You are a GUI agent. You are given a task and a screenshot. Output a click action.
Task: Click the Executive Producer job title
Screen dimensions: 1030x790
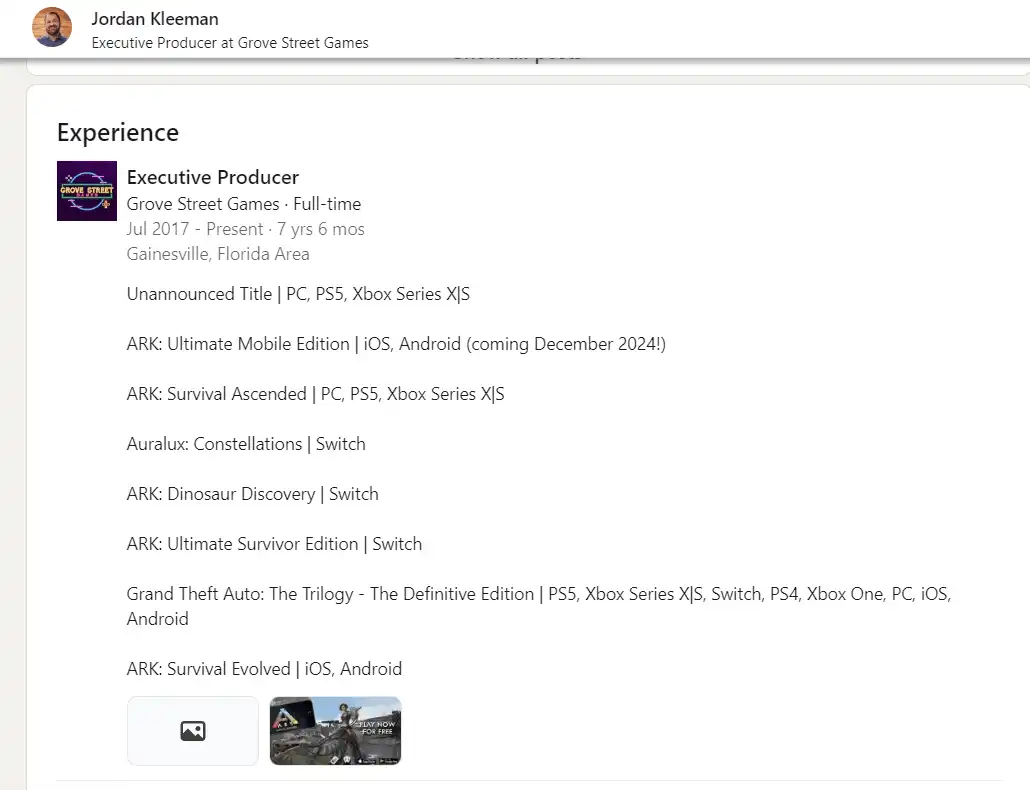coord(213,177)
